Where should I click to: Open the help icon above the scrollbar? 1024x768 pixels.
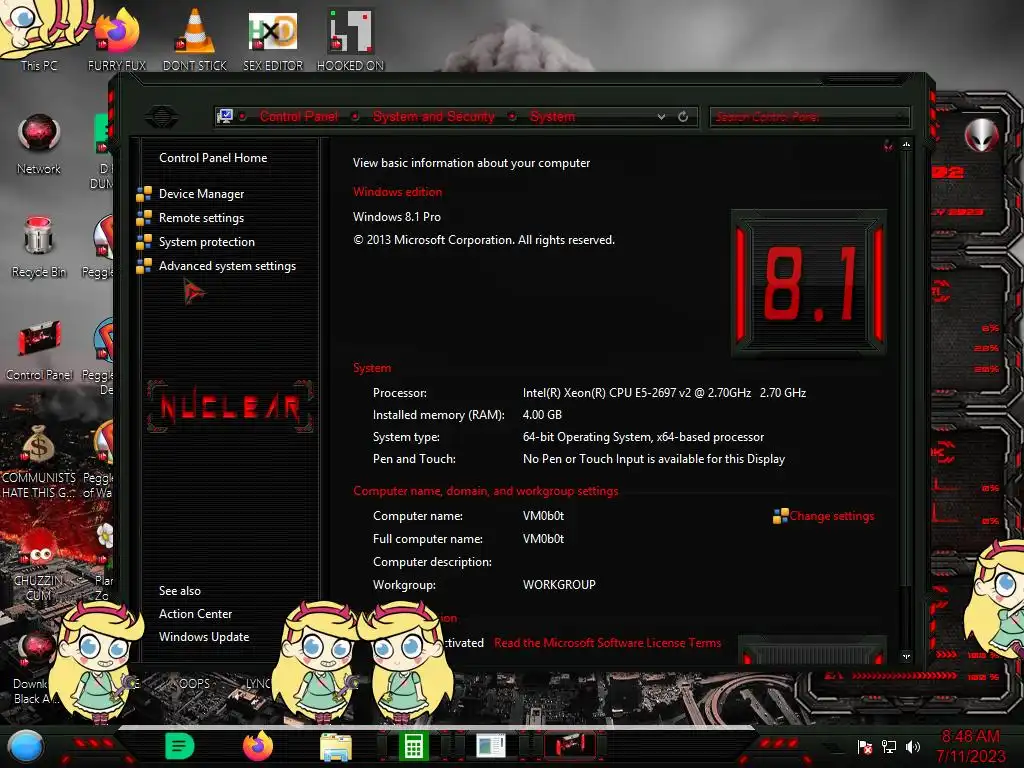pos(888,145)
